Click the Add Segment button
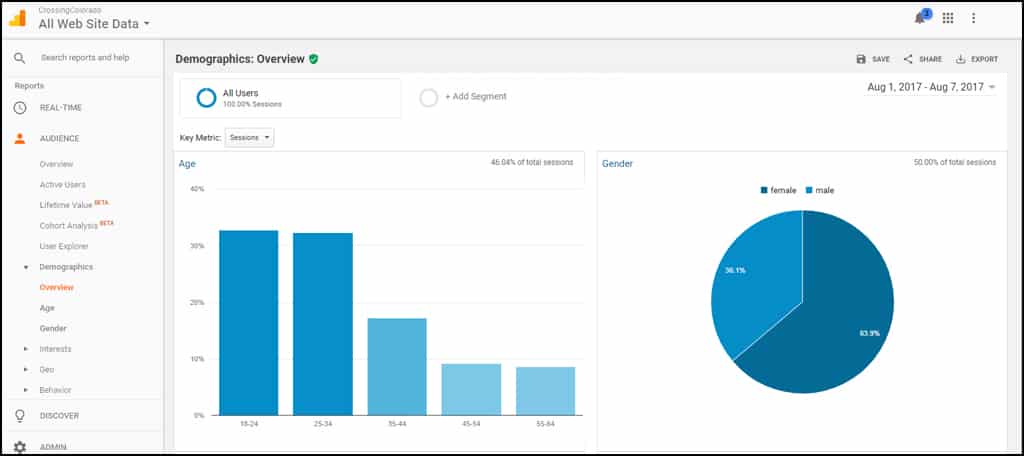This screenshot has width=1024, height=456. click(x=465, y=97)
